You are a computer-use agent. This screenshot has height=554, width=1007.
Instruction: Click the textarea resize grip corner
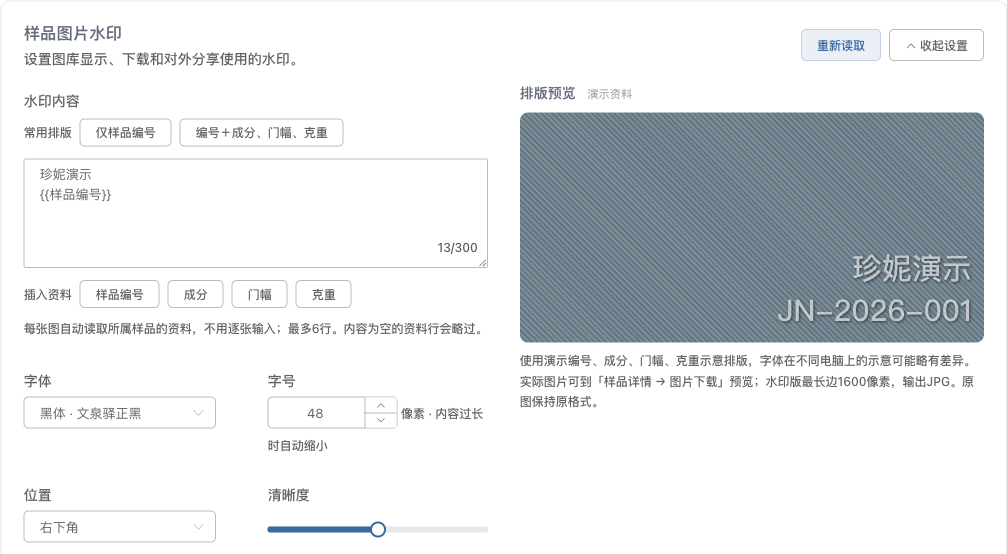coord(482,262)
